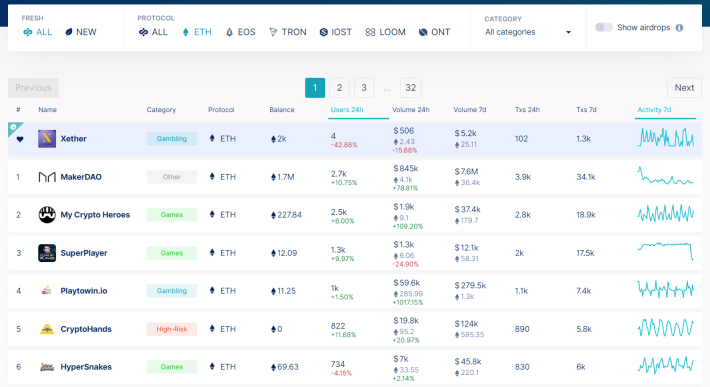Screen dimensions: 710x387
Task: Open the CryptoHands pyramid logo icon
Action: tap(47, 329)
